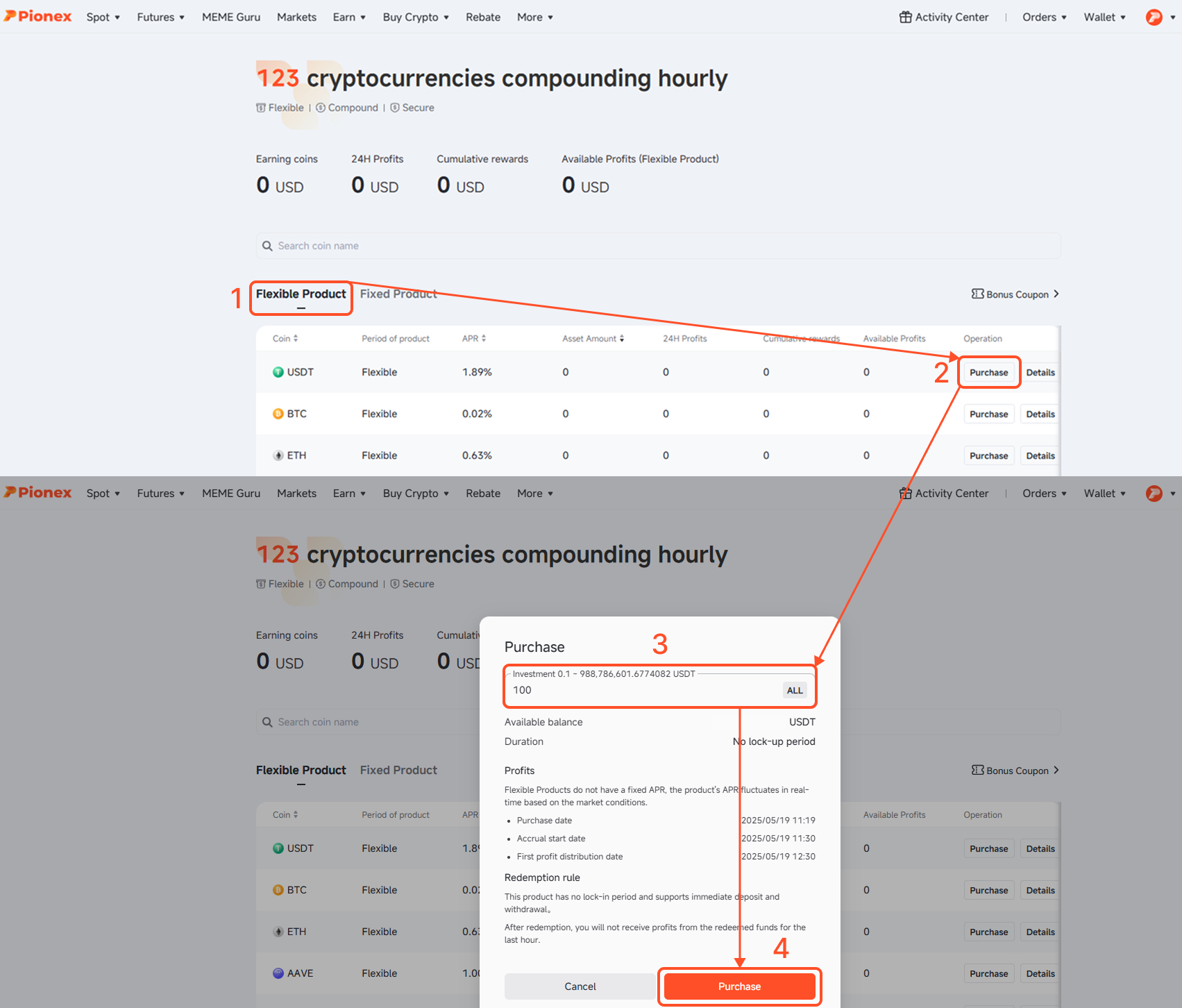Image resolution: width=1182 pixels, height=1008 pixels.
Task: Expand the Wallet menu on bright page
Action: coord(1105,17)
